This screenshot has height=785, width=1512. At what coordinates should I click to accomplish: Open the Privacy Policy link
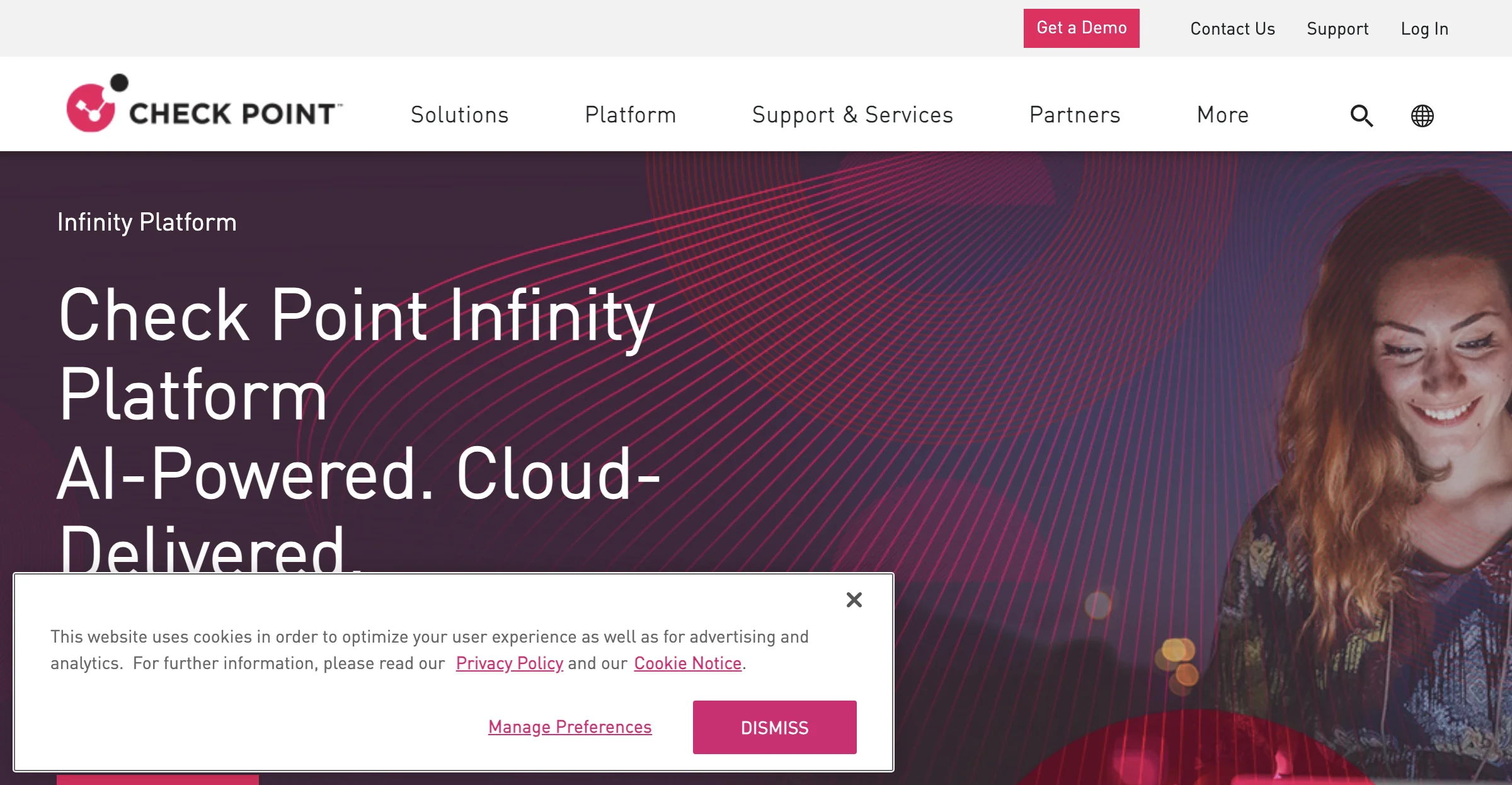[x=509, y=663]
